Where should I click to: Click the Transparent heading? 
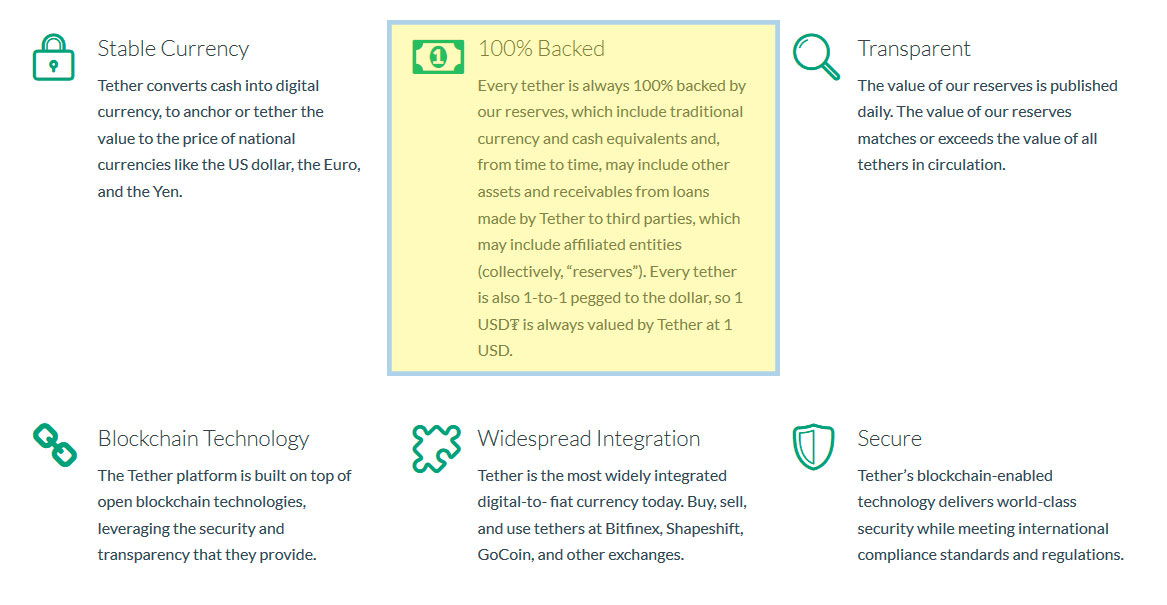point(914,48)
